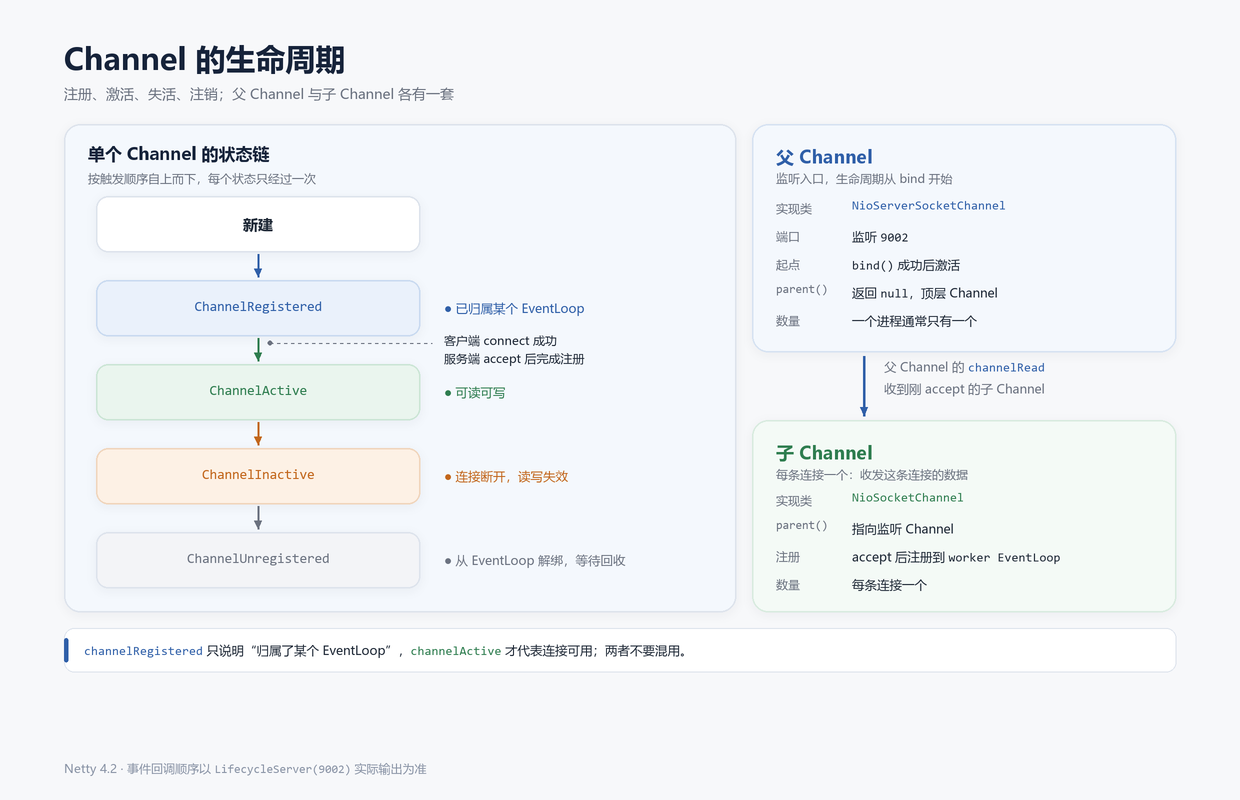
Task: Select text "客户端 connect 成功"
Action: [x=500, y=341]
